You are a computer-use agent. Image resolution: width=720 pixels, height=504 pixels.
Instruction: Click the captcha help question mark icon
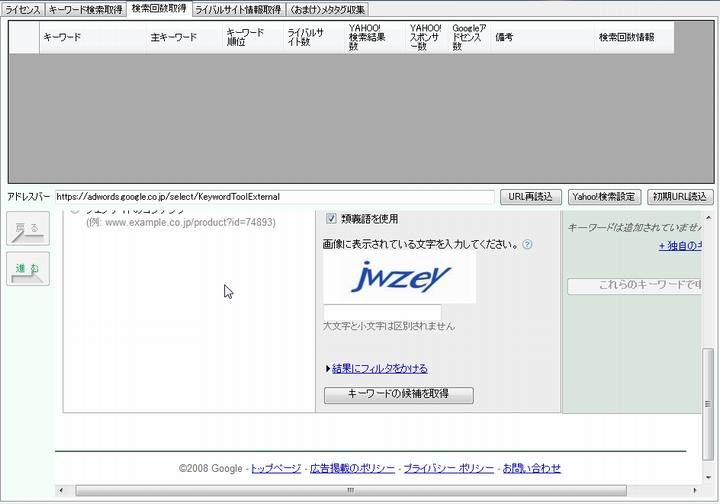pyautogui.click(x=528, y=244)
